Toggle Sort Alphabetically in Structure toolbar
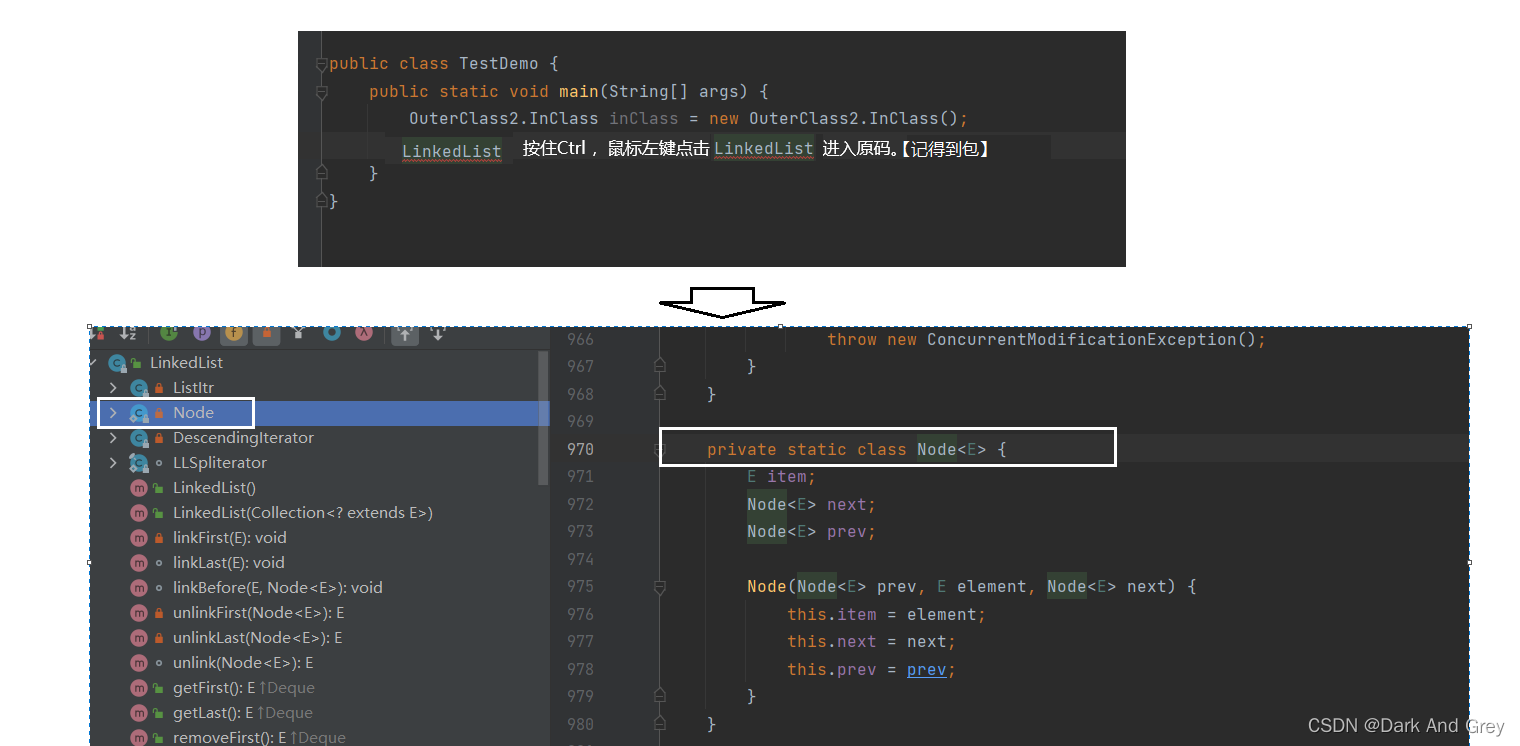Viewport: 1520px width, 746px height. [x=128, y=333]
